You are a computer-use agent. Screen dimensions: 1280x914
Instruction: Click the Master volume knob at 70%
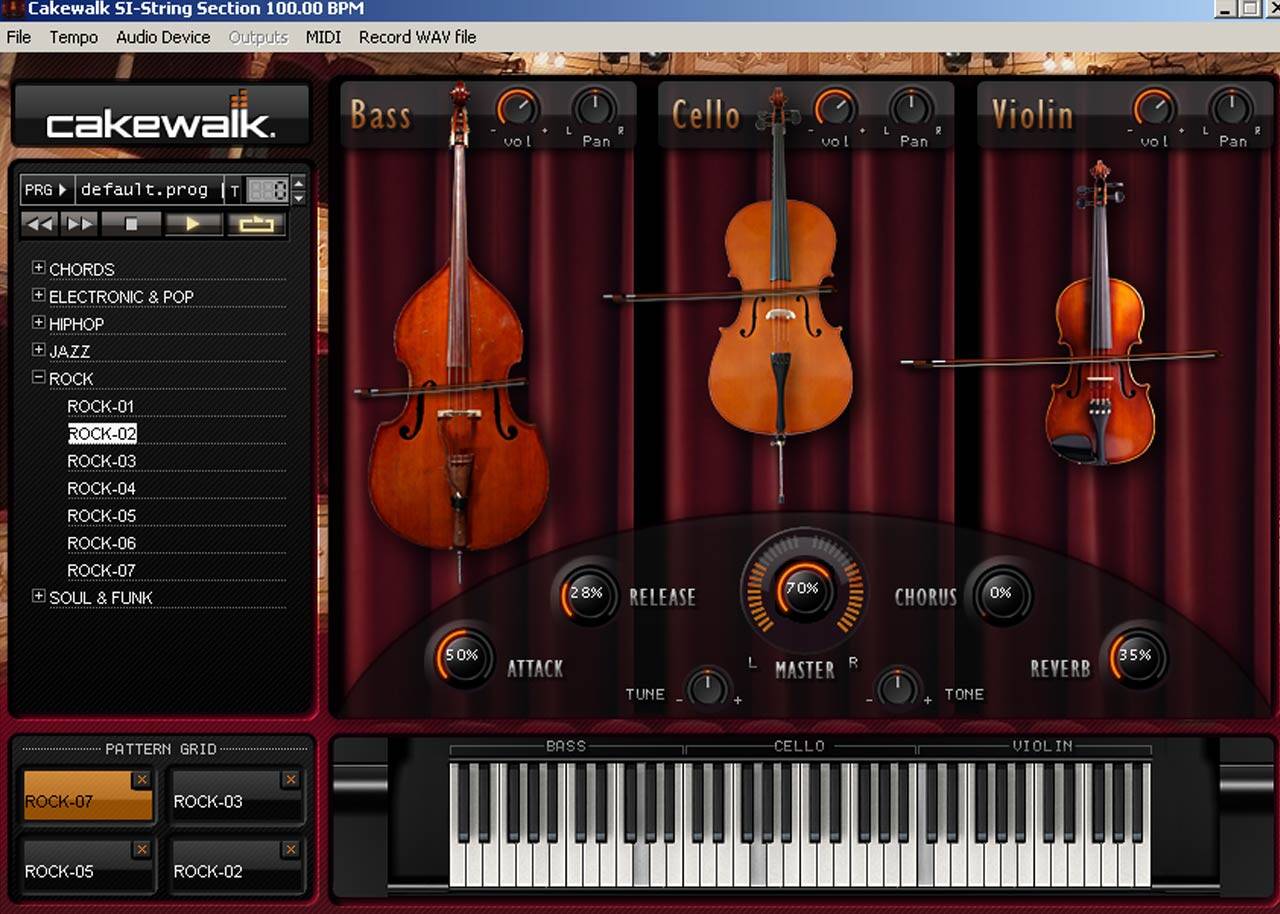pos(802,590)
